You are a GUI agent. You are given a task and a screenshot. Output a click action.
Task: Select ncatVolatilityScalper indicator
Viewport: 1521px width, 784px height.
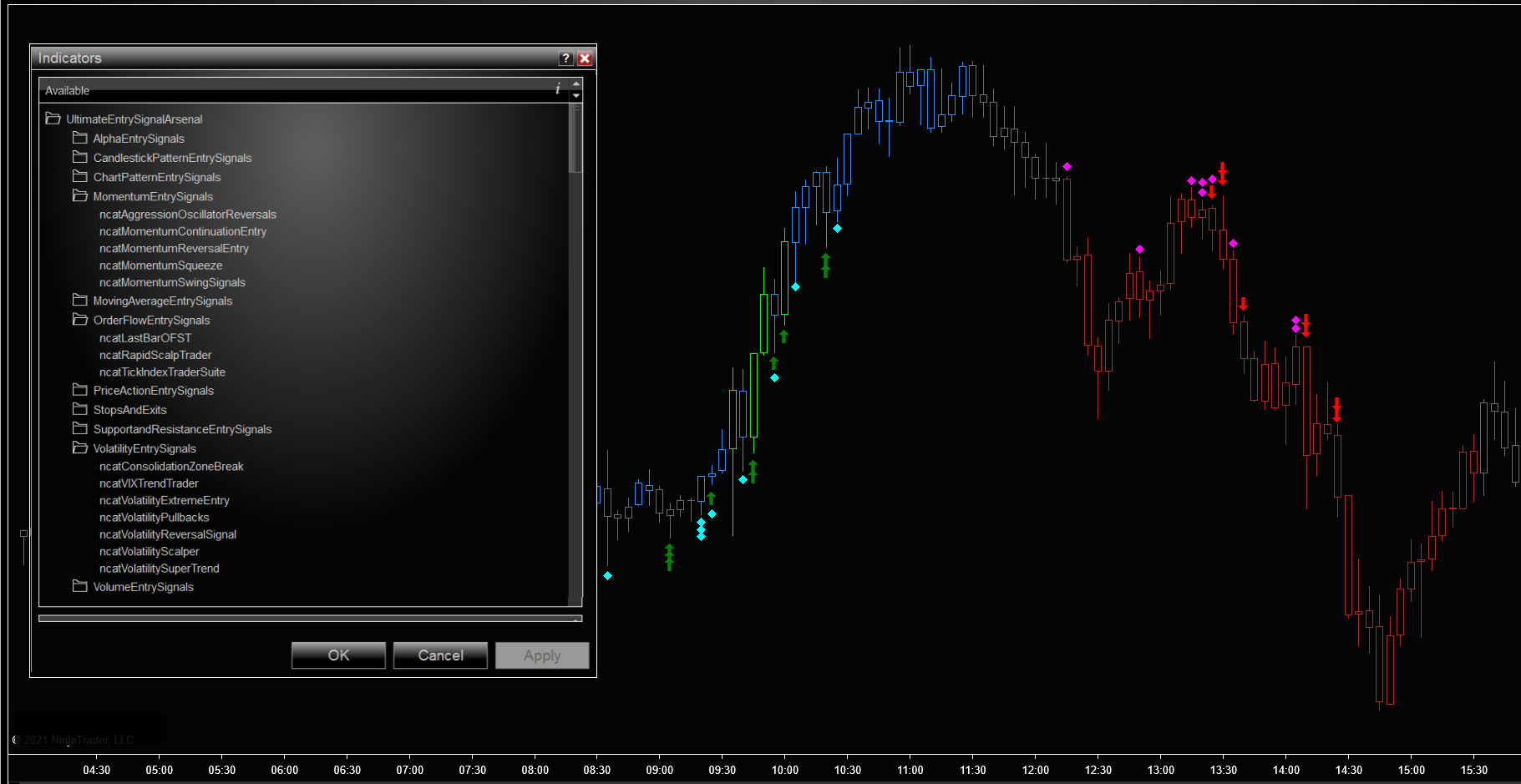pyautogui.click(x=150, y=551)
